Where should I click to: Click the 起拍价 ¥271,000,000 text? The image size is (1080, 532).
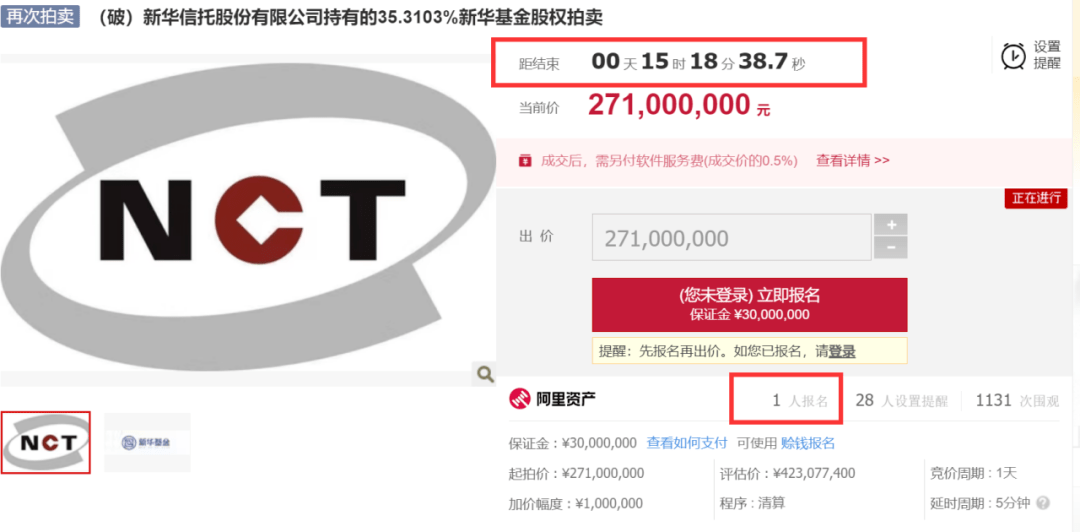(577, 473)
